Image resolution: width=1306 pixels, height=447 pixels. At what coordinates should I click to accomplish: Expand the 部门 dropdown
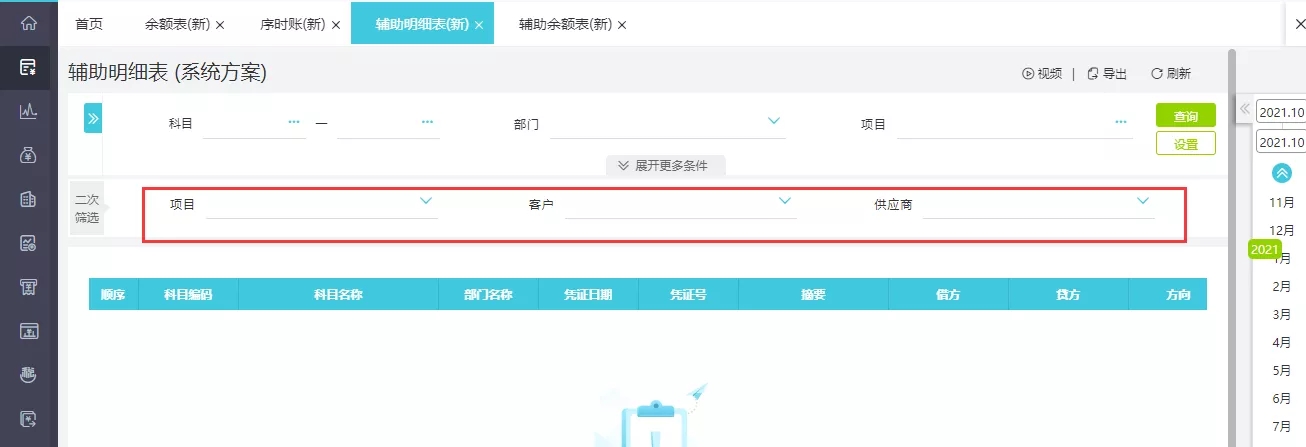point(774,120)
